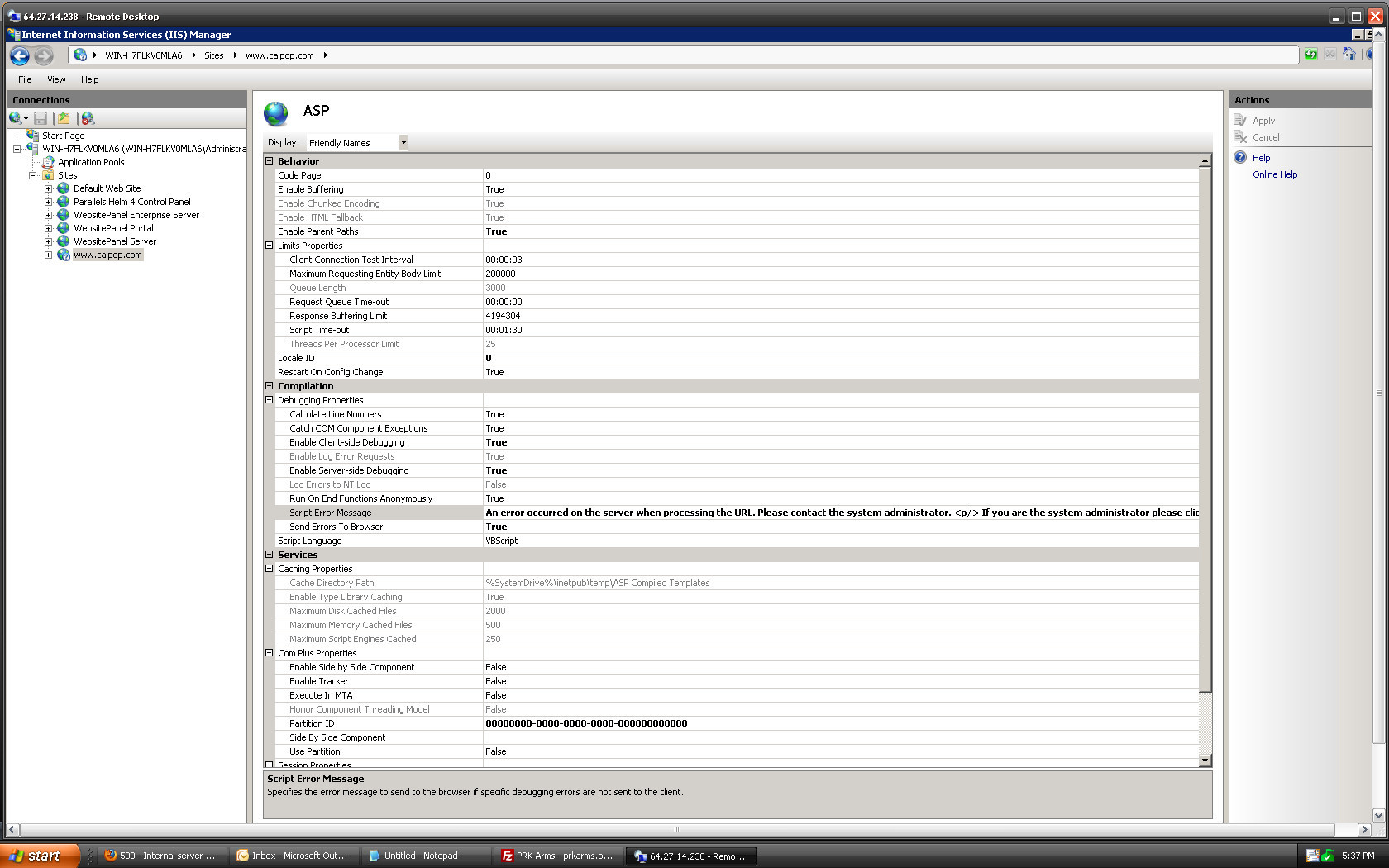Open the Display Friendly Names dropdown
The image size is (1389, 868).
tap(403, 142)
